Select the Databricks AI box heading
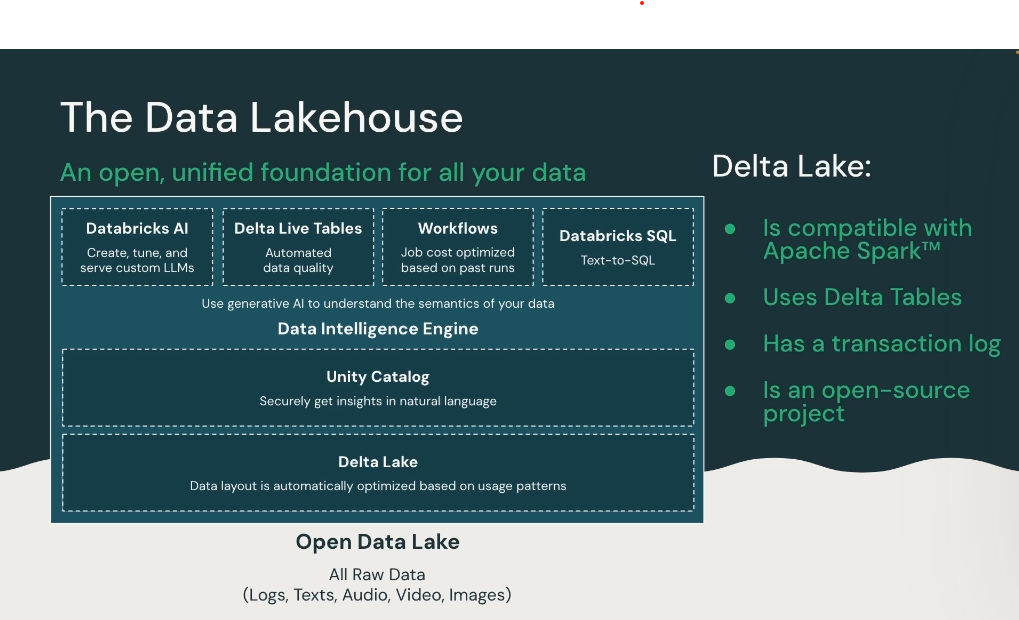This screenshot has width=1019, height=620. pos(137,229)
